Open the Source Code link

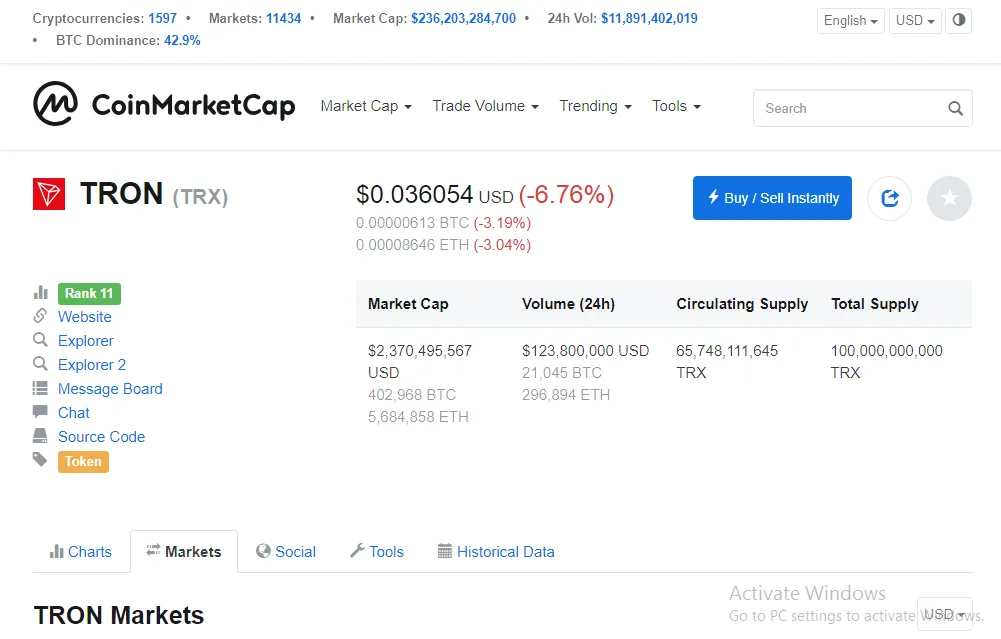102,437
